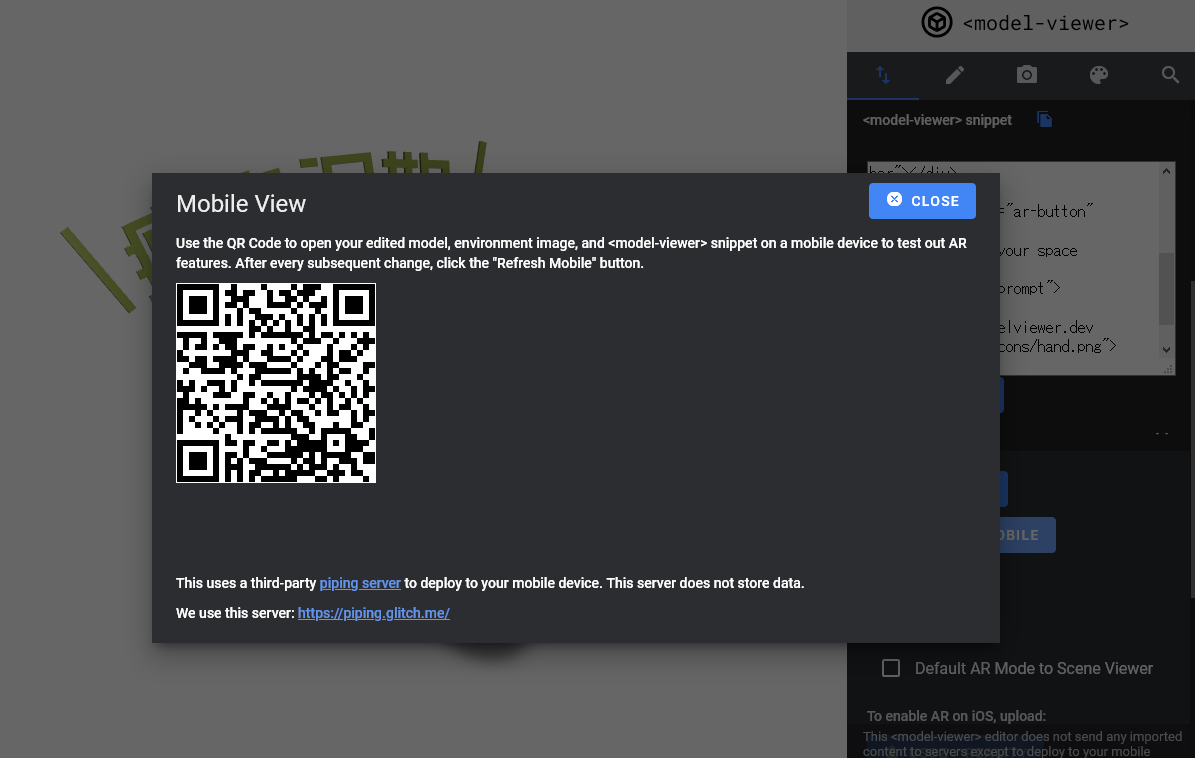Click the "<model-viewer> snippet" label
This screenshot has width=1195, height=758.
(937, 120)
